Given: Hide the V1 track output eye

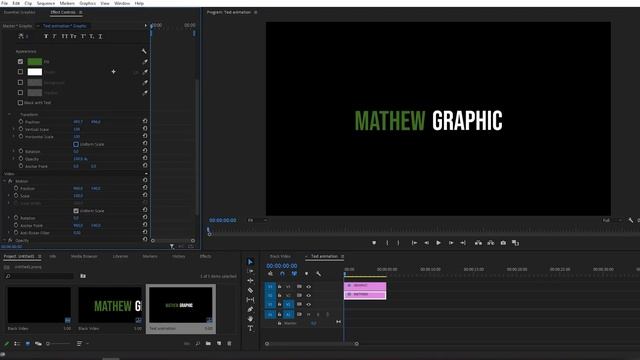Looking at the screenshot, I should [x=309, y=304].
